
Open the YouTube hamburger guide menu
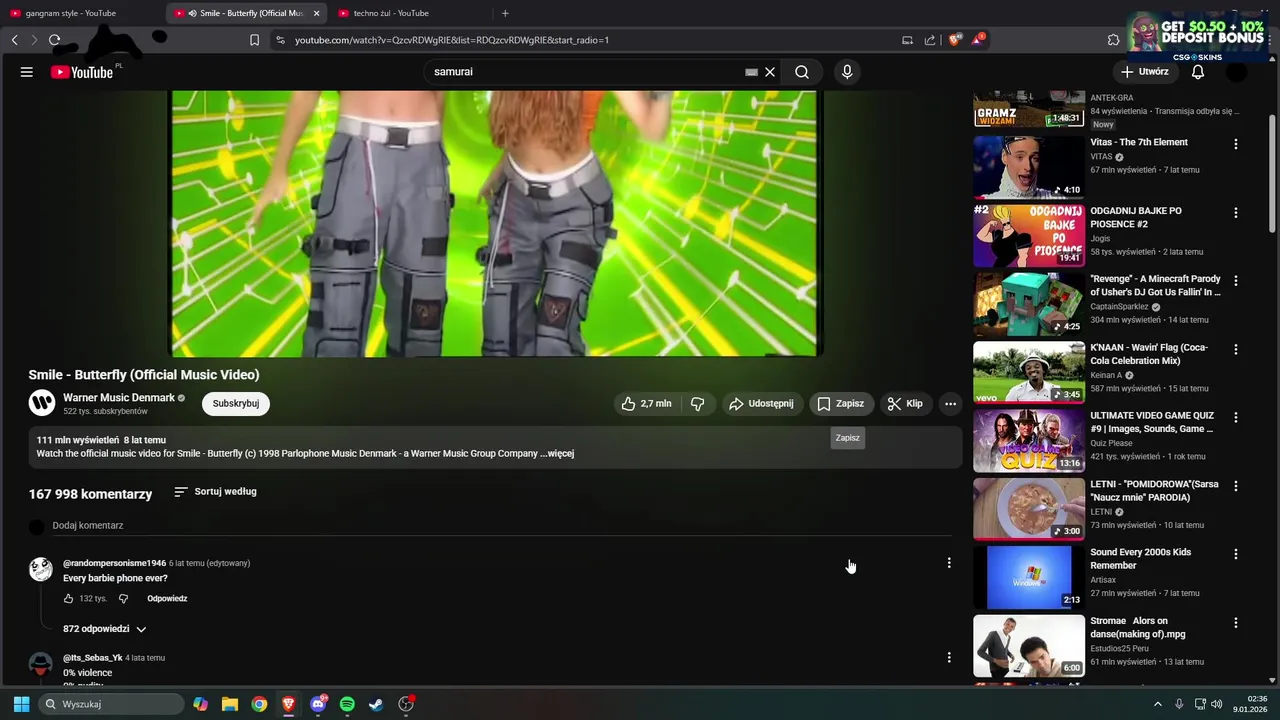click(x=27, y=72)
